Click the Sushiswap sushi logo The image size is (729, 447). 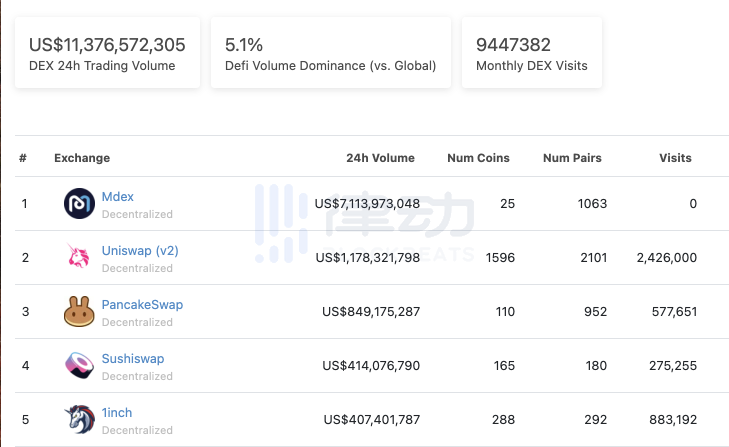coord(80,365)
